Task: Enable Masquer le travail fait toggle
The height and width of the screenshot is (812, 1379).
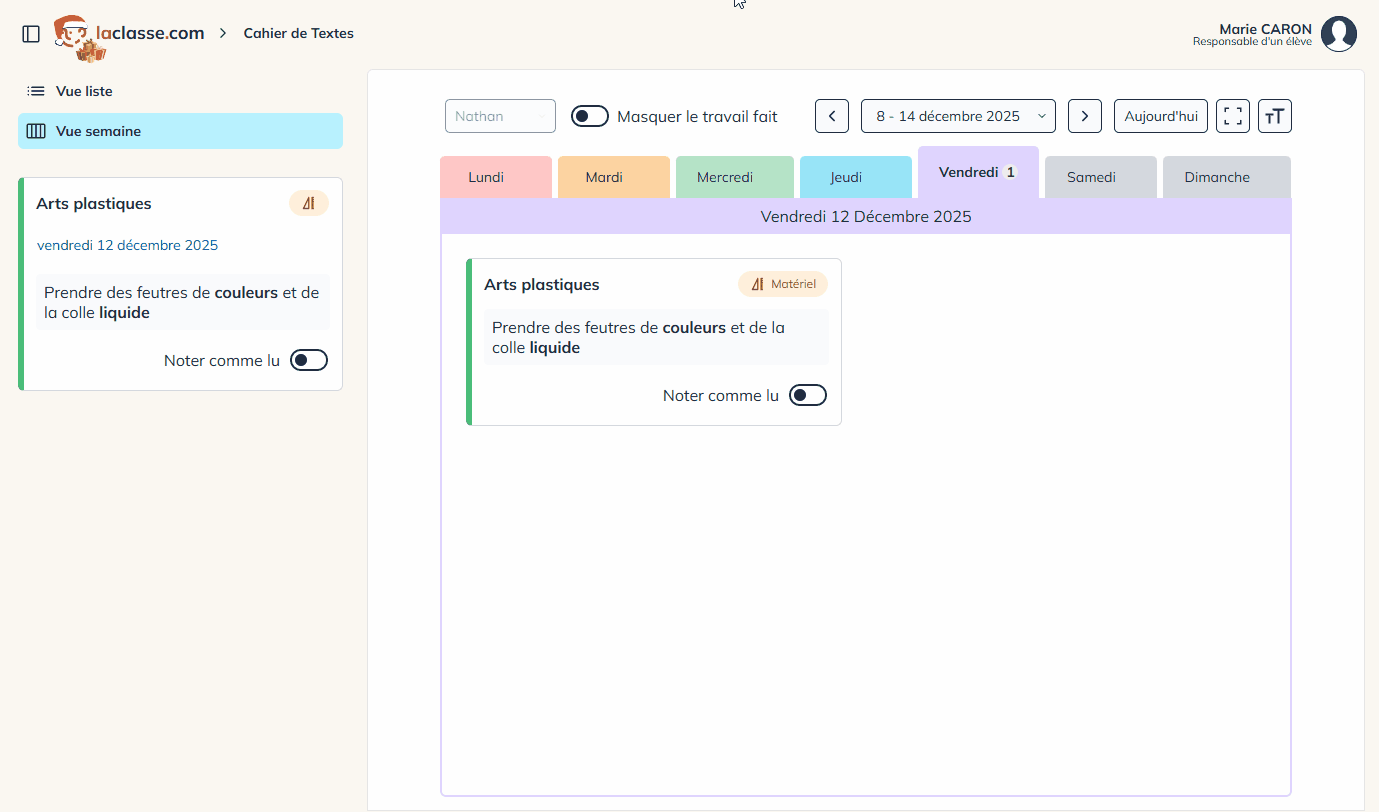Action: (x=590, y=116)
